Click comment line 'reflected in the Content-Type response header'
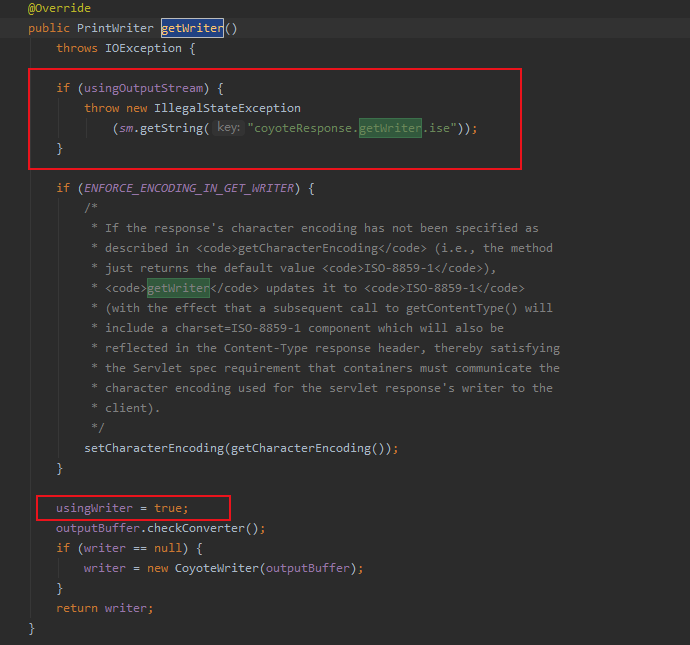Screen dimensions: 690x645 [326, 348]
